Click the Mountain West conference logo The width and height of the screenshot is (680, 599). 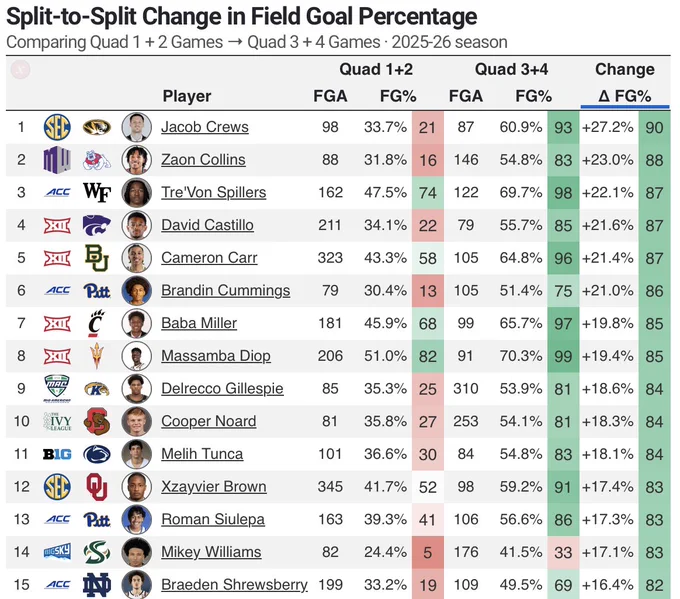tap(57, 160)
